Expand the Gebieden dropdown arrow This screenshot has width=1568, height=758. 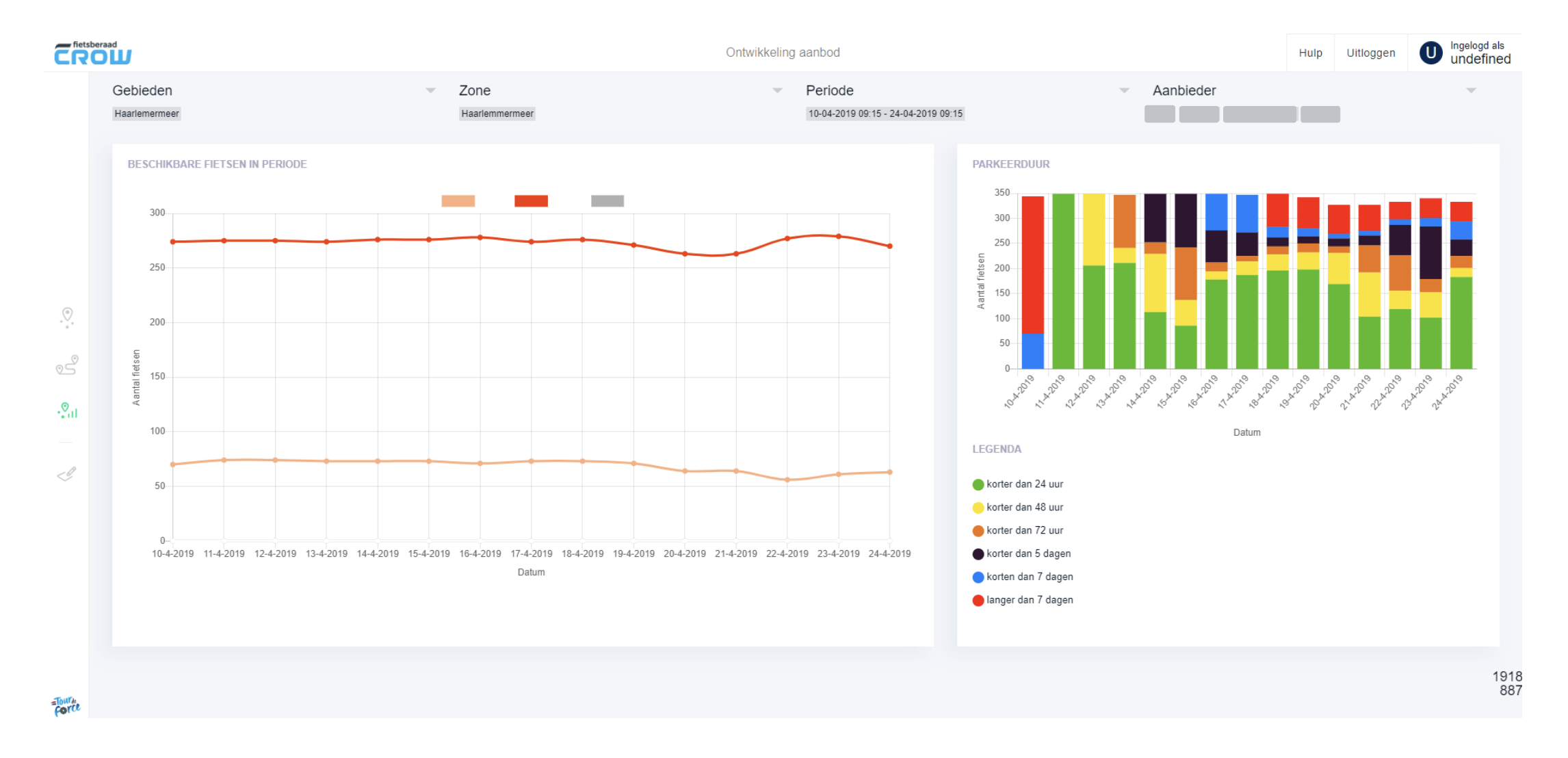[430, 90]
